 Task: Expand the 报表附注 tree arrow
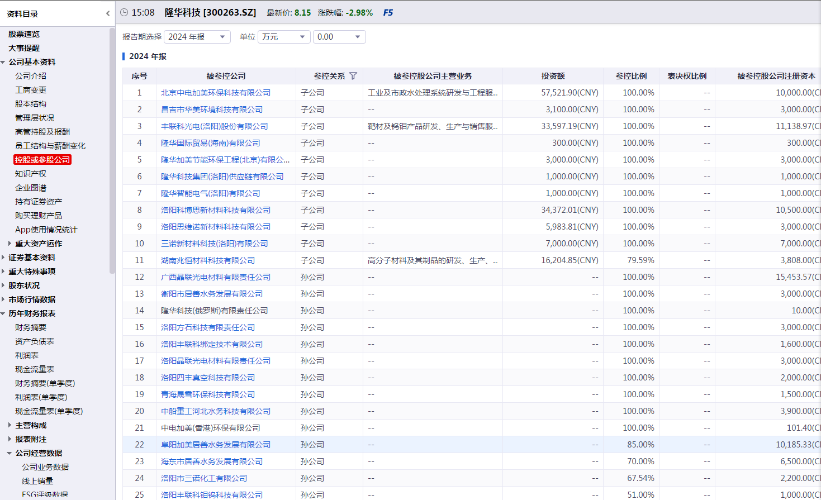click(x=9, y=439)
